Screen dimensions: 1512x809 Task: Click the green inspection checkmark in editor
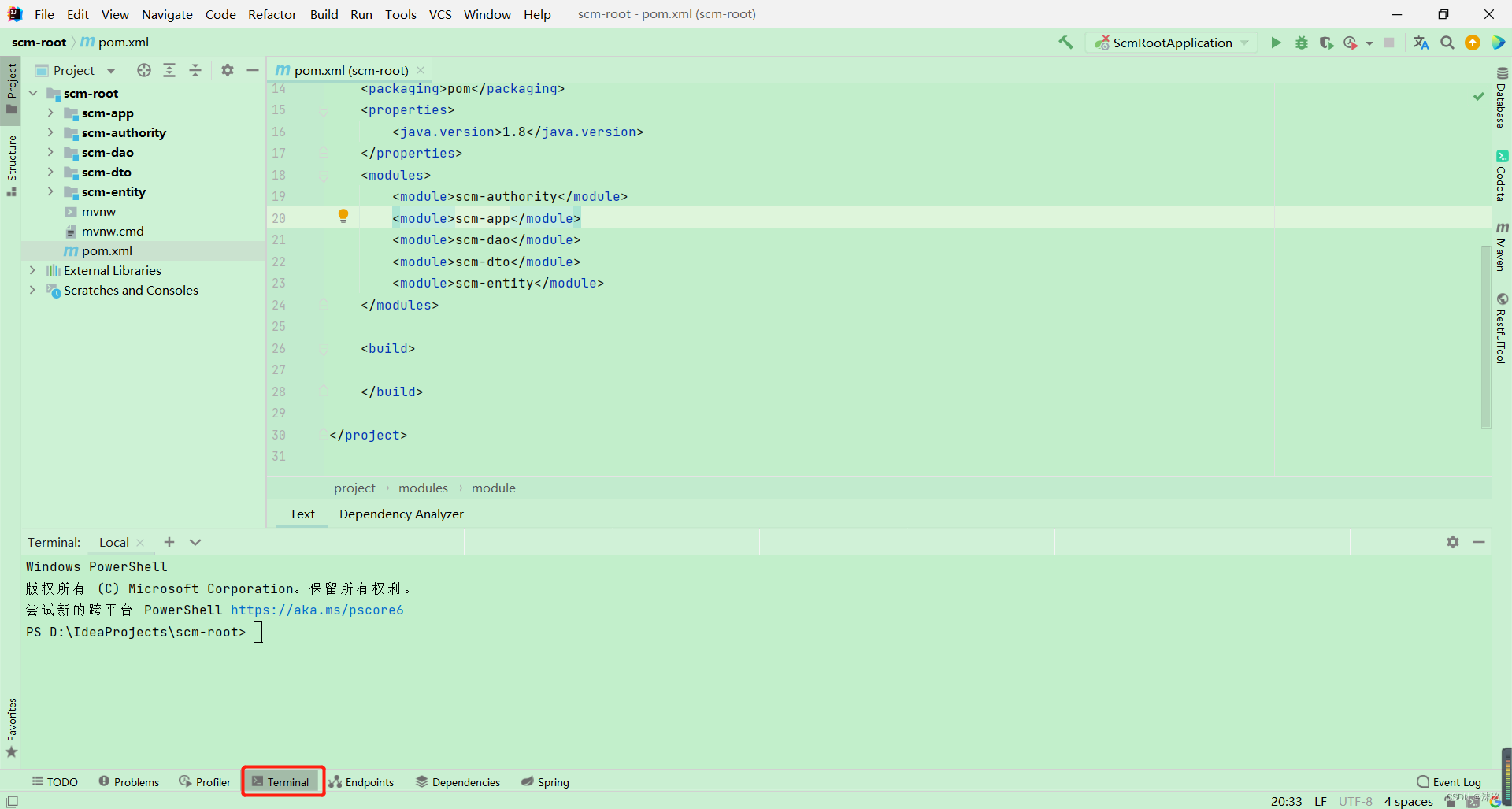tap(1479, 96)
